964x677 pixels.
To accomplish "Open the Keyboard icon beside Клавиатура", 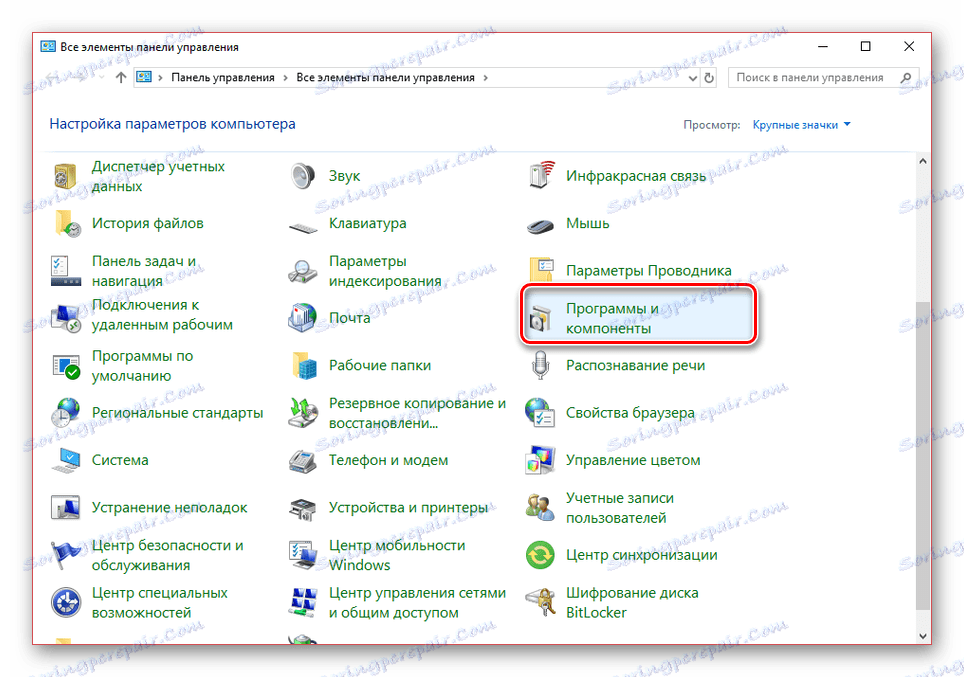I will 303,228.
